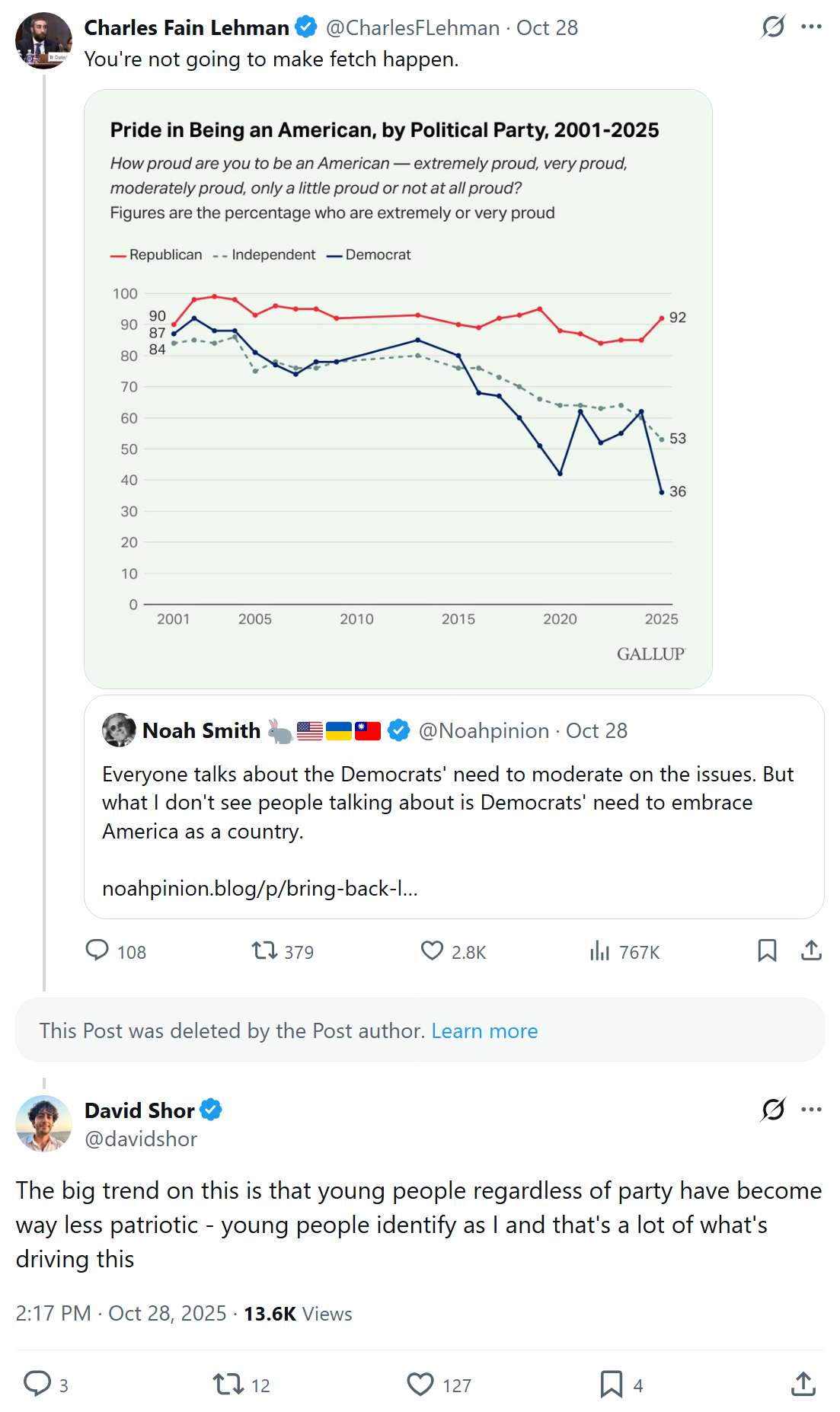View analytics for the 767K views post
Screen dimensions: 840x1412
(x=600, y=950)
